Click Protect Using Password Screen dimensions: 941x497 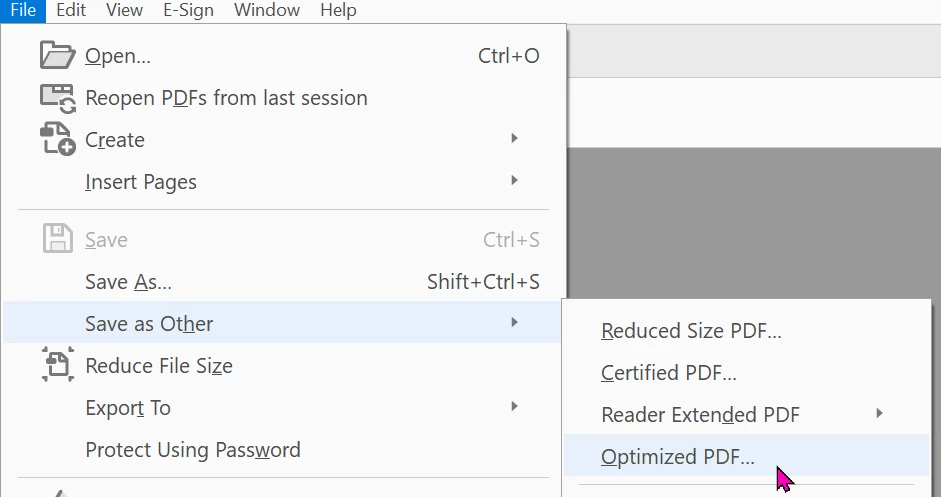(193, 450)
